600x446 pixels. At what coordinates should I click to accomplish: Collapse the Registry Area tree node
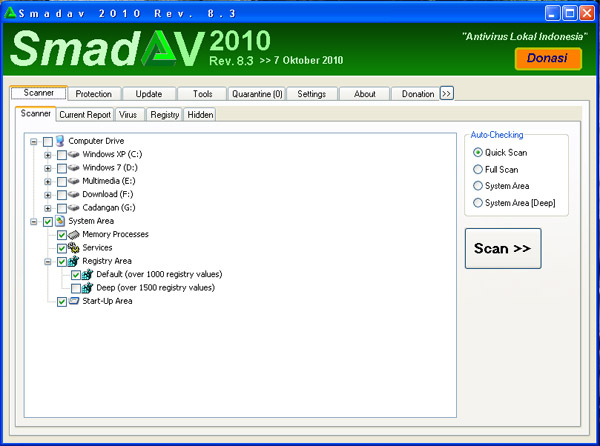pos(47,262)
